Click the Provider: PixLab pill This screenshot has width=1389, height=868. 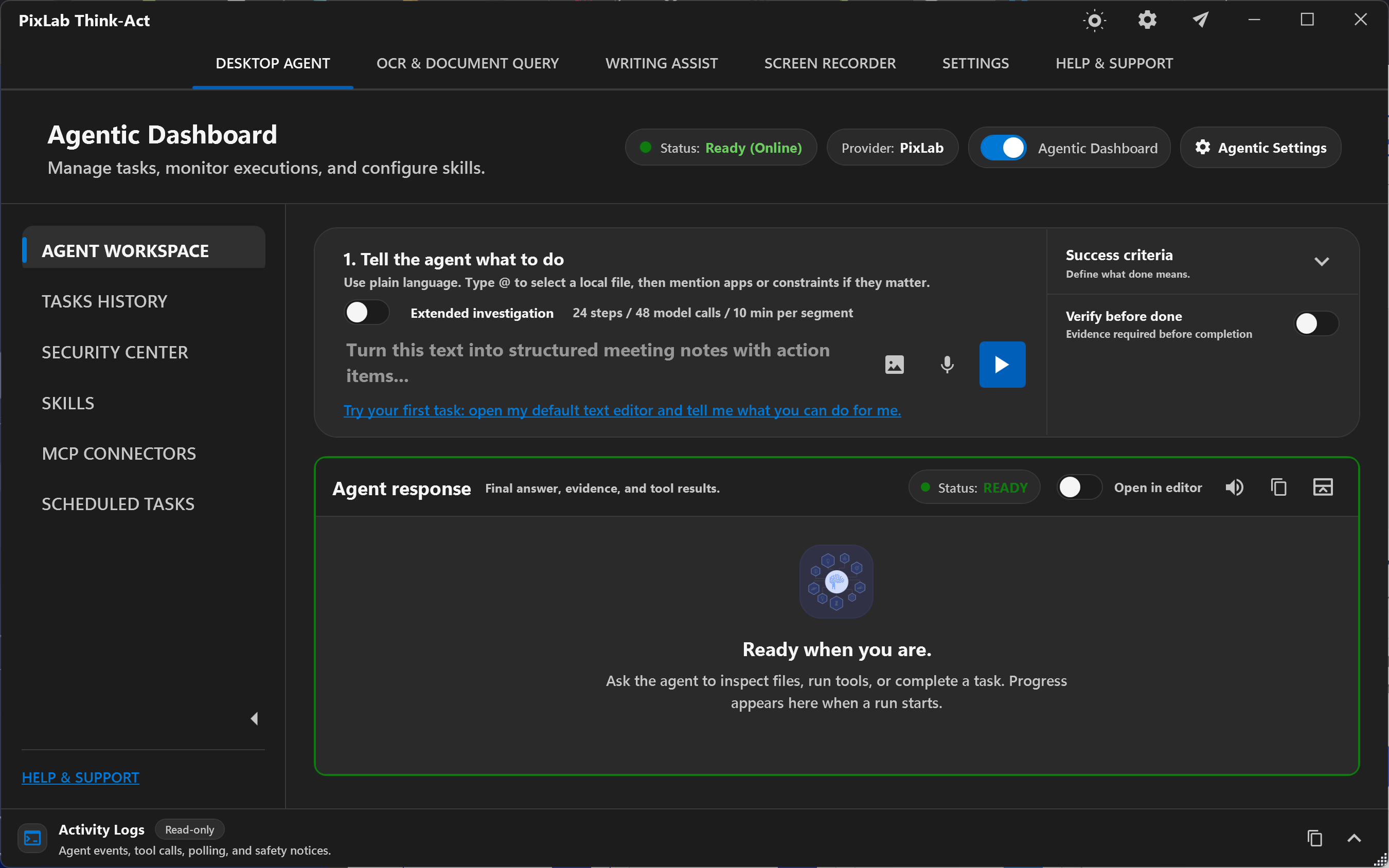coord(893,148)
